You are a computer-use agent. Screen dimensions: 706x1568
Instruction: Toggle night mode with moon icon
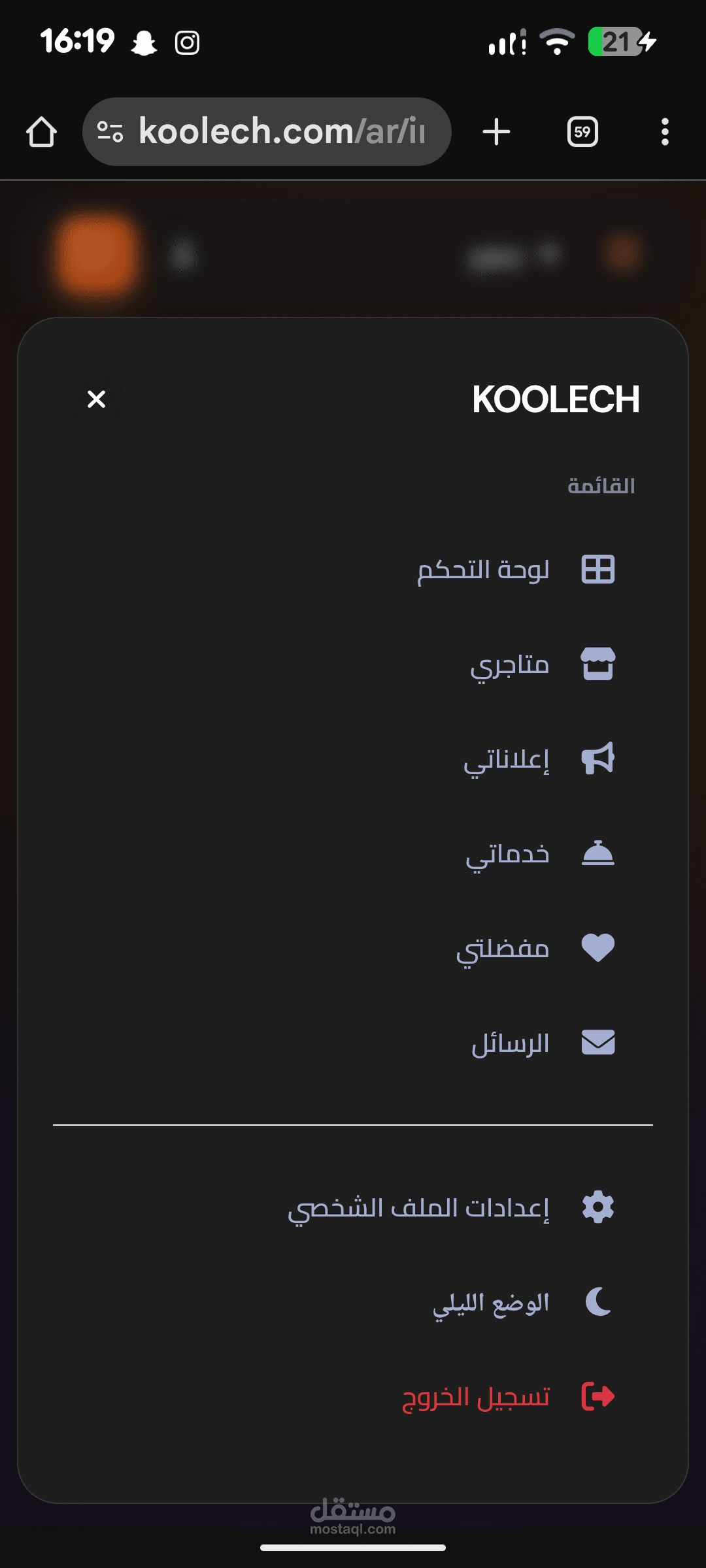pyautogui.click(x=597, y=1301)
